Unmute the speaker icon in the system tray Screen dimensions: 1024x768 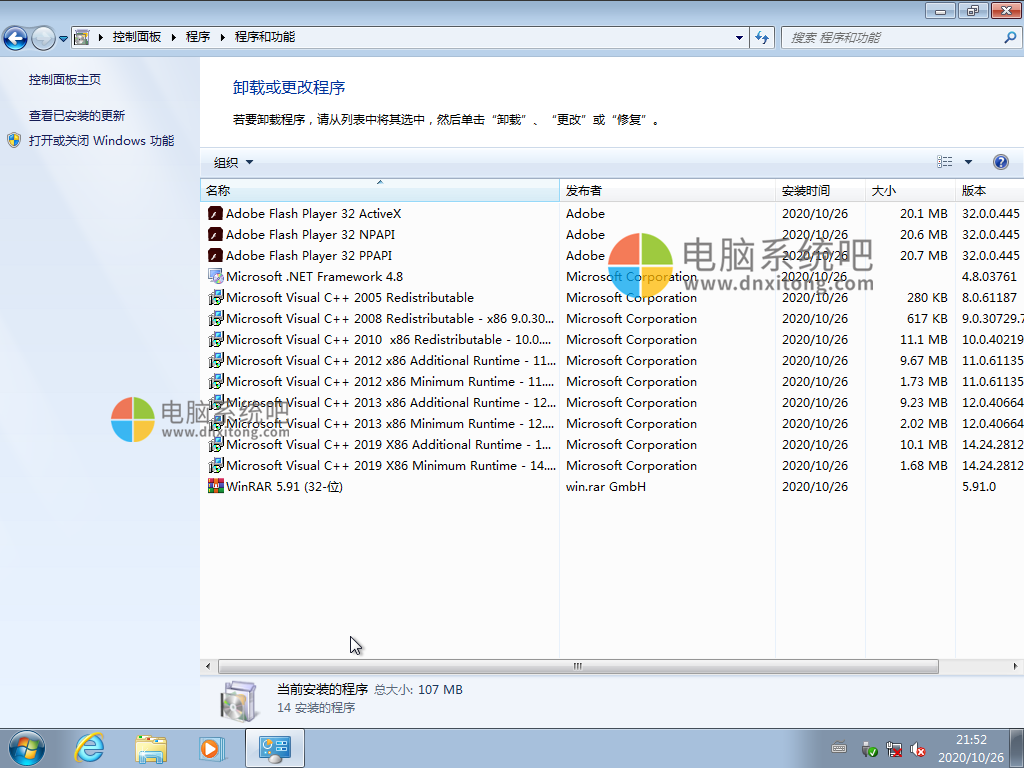919,748
